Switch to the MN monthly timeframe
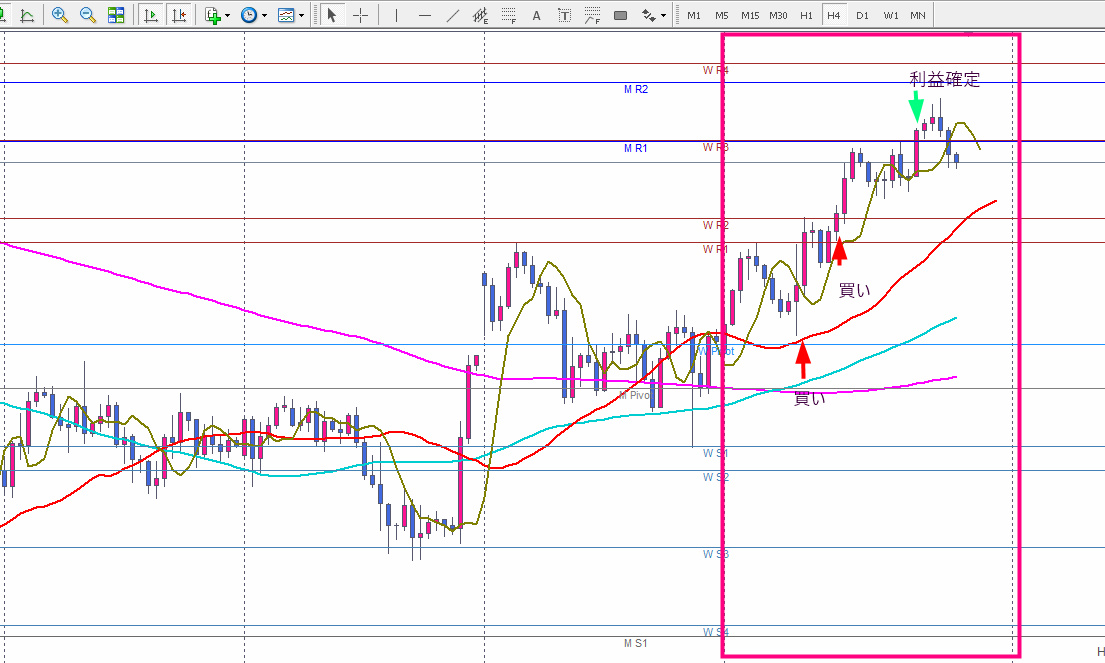 click(918, 15)
